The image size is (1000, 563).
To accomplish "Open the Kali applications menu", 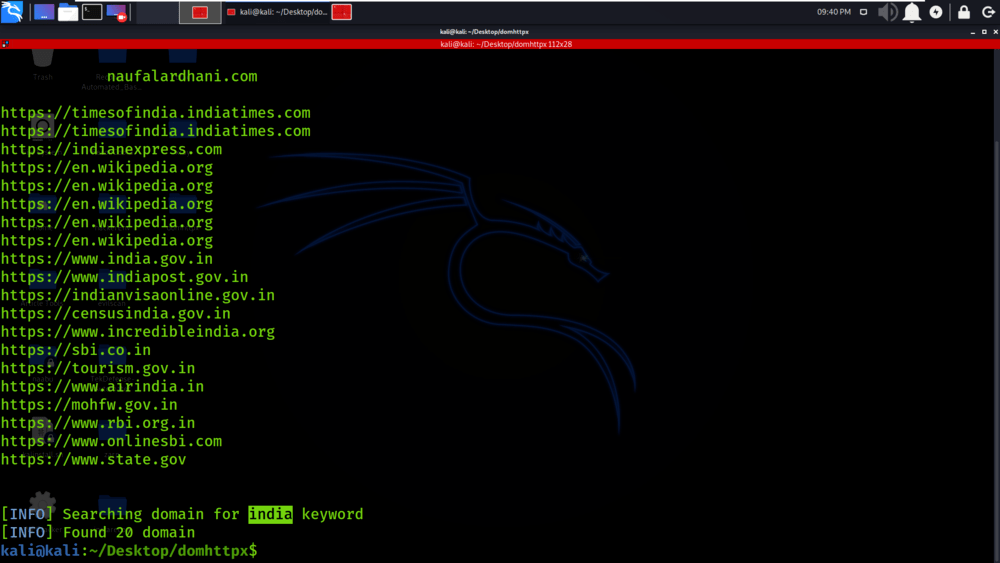I will pyautogui.click(x=11, y=11).
